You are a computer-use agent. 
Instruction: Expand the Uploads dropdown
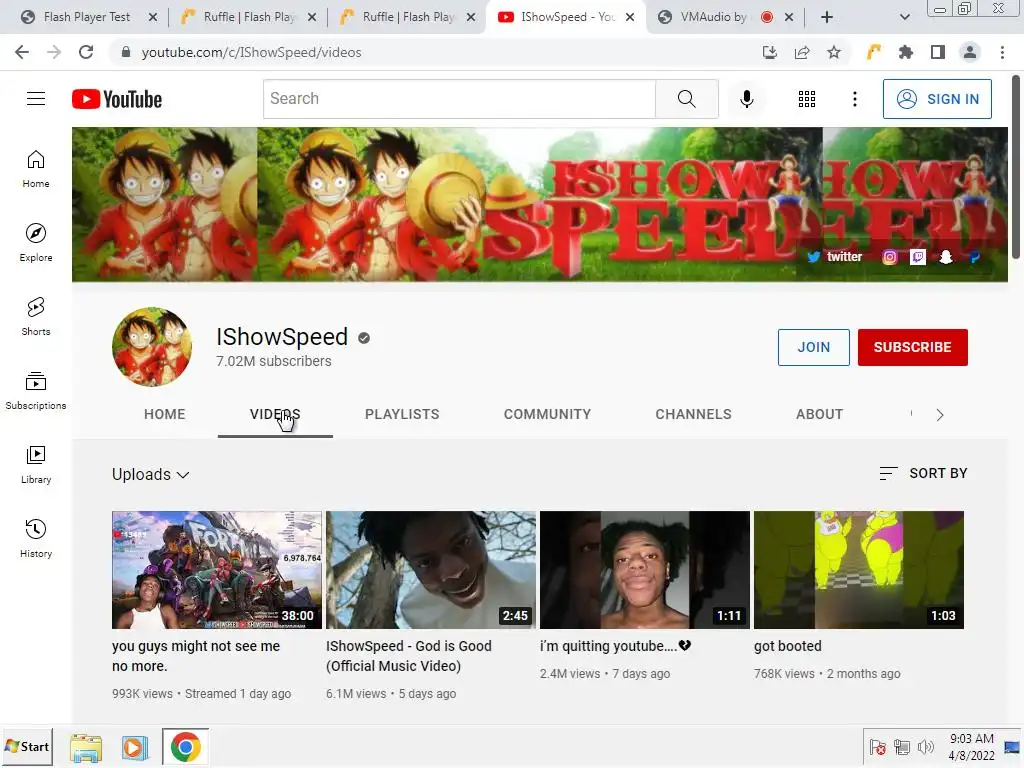(150, 474)
